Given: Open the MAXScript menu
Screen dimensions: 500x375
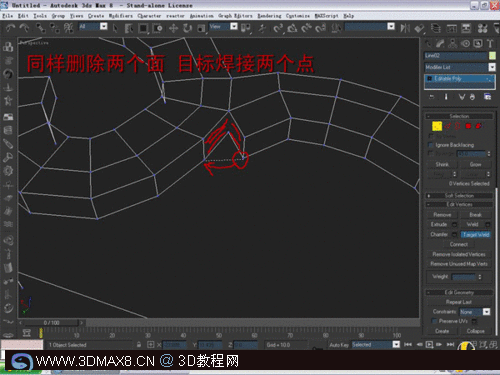Looking at the screenshot, I should tap(326, 16).
